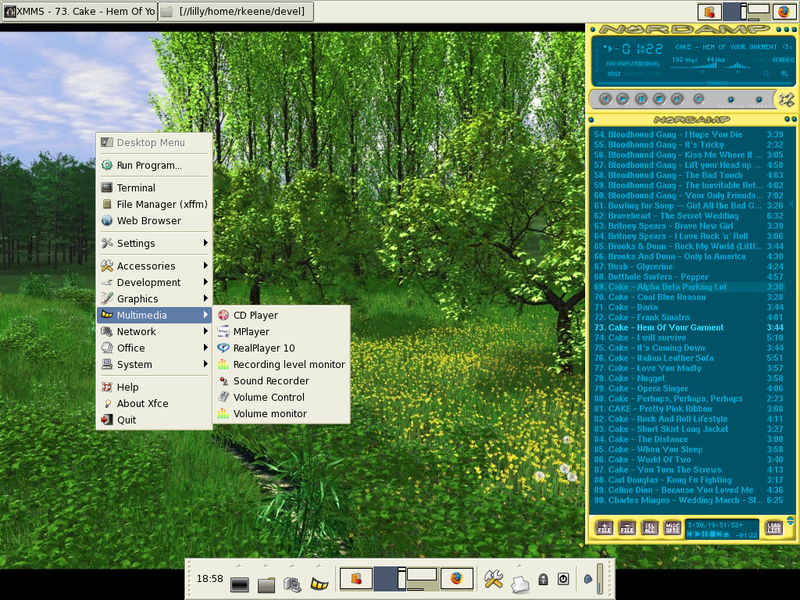Open the launcher arrow above the terminal icon
The height and width of the screenshot is (600, 800).
coord(239,566)
